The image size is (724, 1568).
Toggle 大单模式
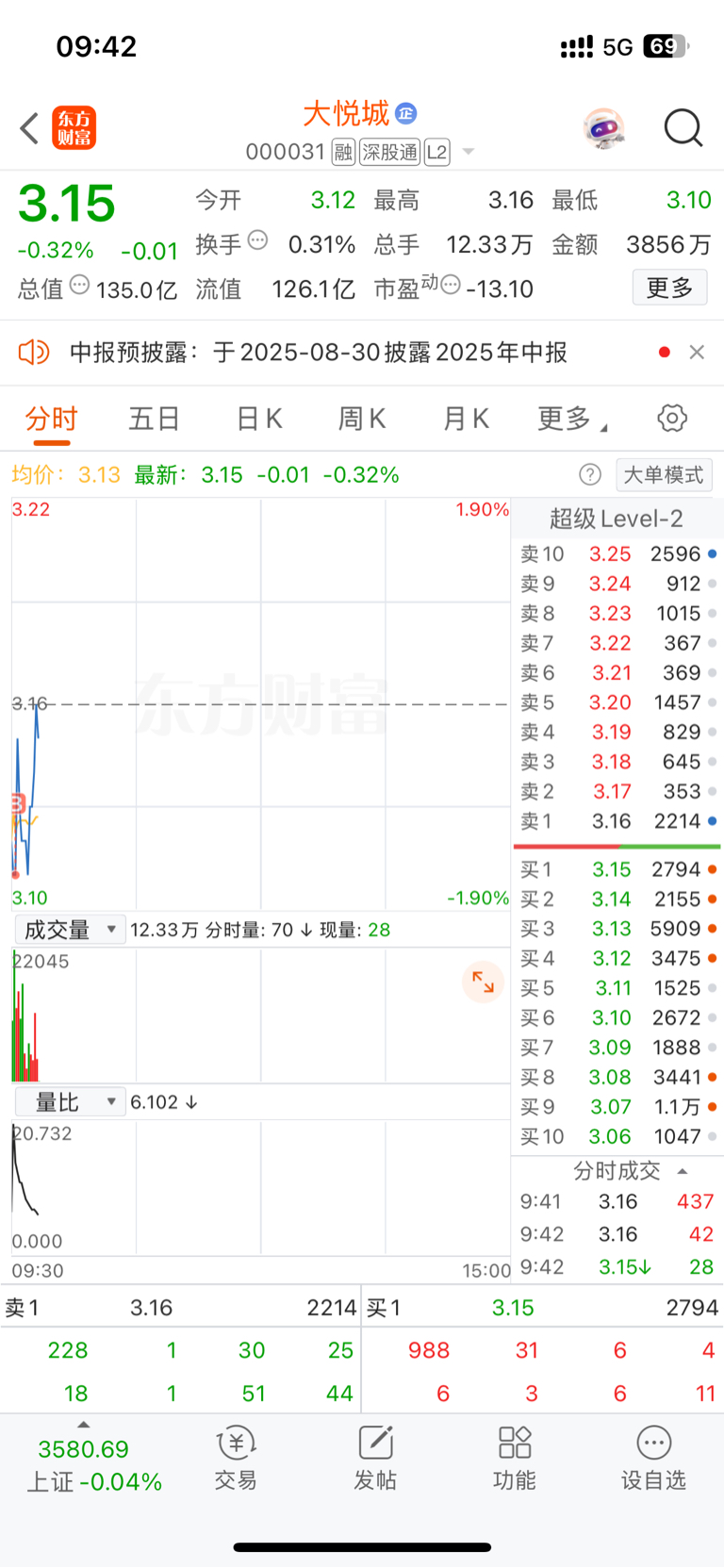tap(664, 474)
